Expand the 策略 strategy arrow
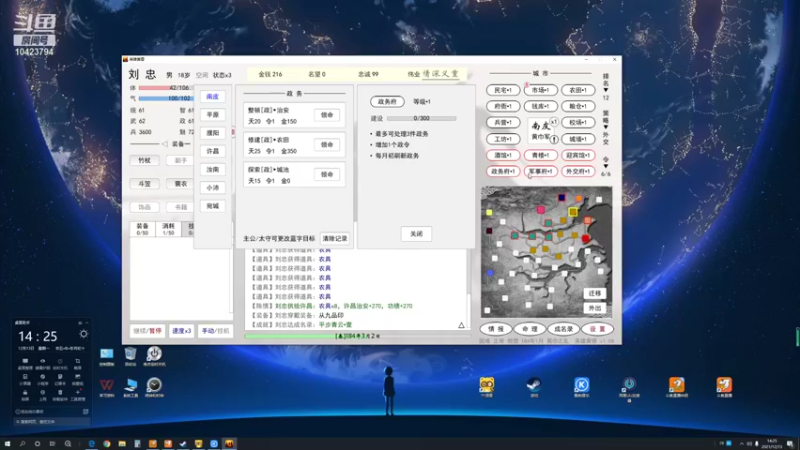The image size is (800, 450). click(606, 127)
